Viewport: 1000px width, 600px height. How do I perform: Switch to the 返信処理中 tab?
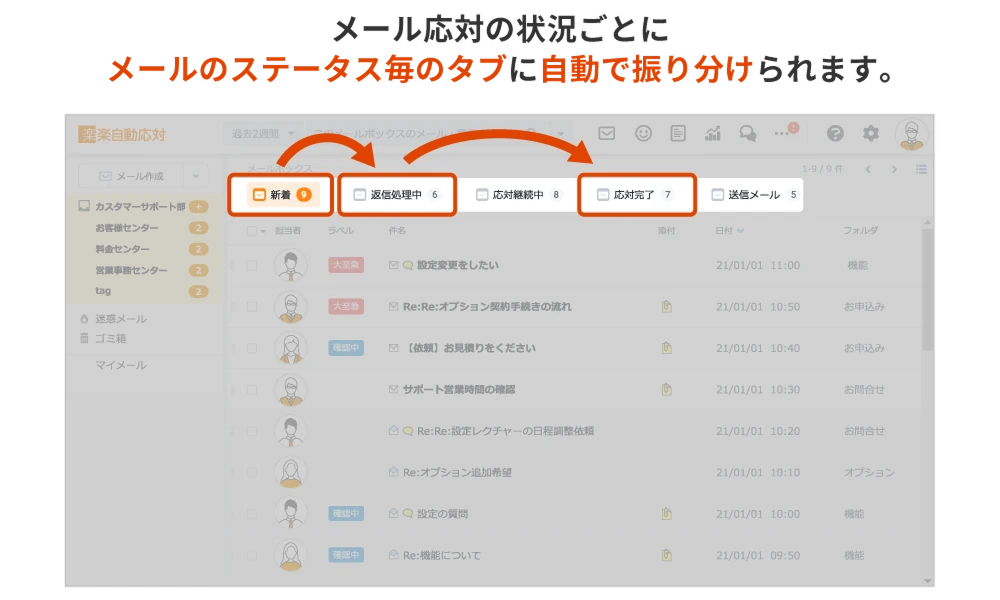(x=397, y=194)
